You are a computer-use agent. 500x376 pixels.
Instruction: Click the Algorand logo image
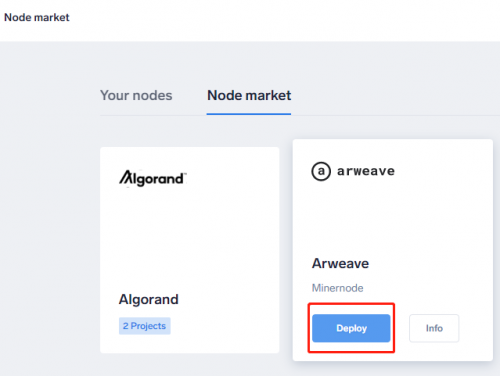(x=153, y=178)
